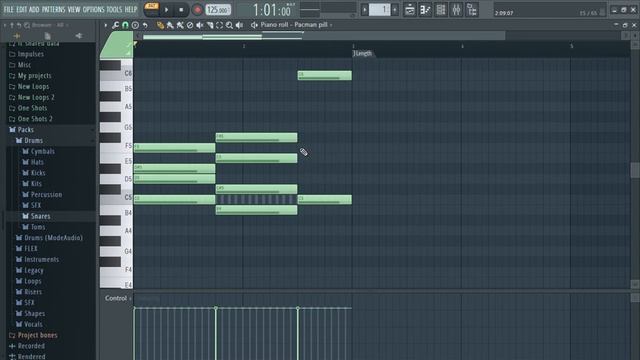Open the pattern selector showing 1
The width and height of the screenshot is (640, 360).
(380, 10)
